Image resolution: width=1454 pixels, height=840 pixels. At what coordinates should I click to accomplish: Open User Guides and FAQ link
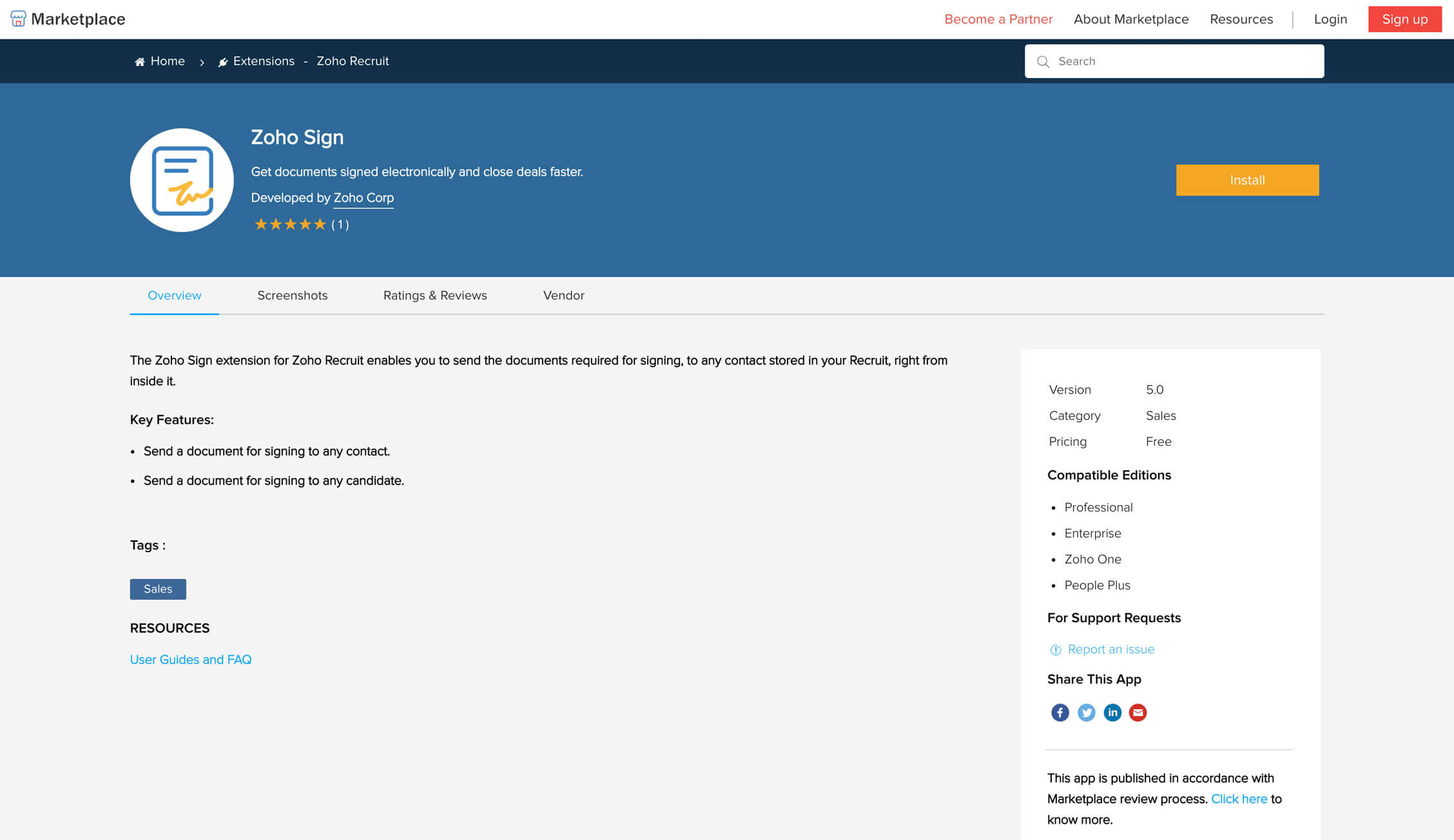191,660
